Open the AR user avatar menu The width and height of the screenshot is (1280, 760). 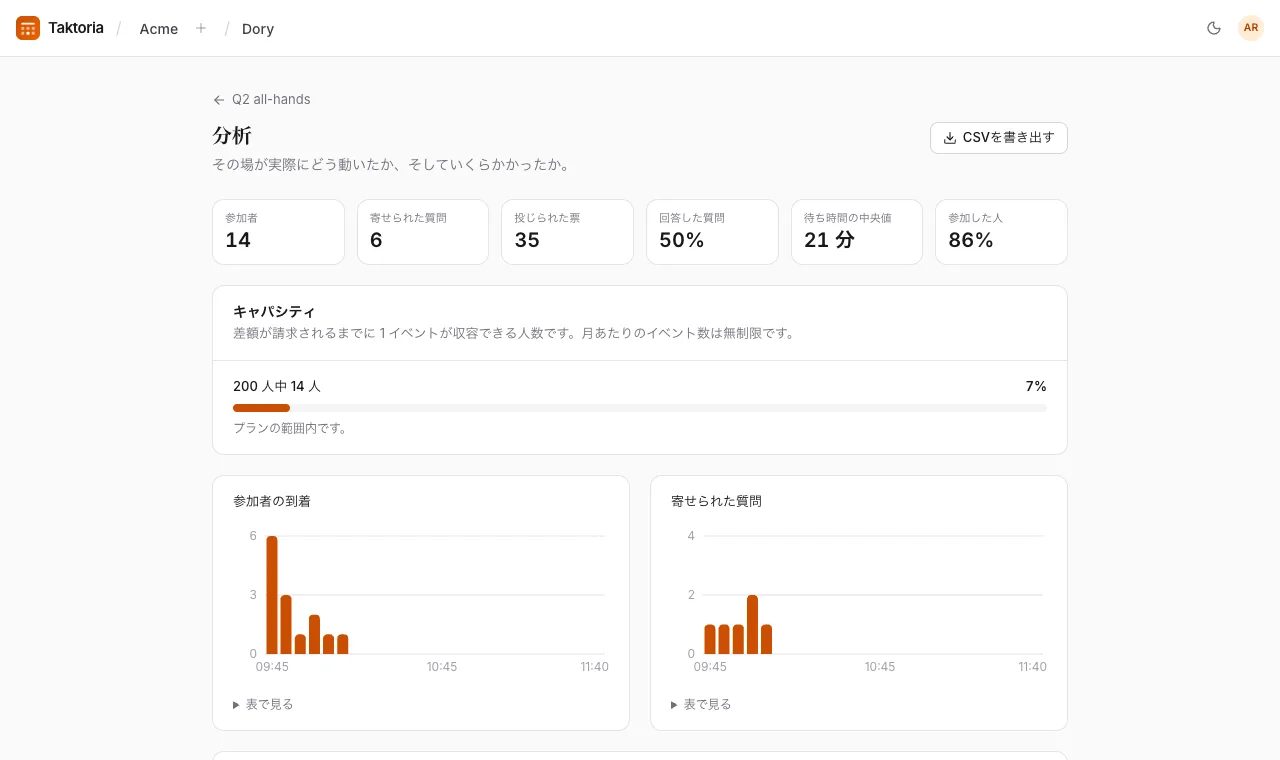(x=1251, y=28)
